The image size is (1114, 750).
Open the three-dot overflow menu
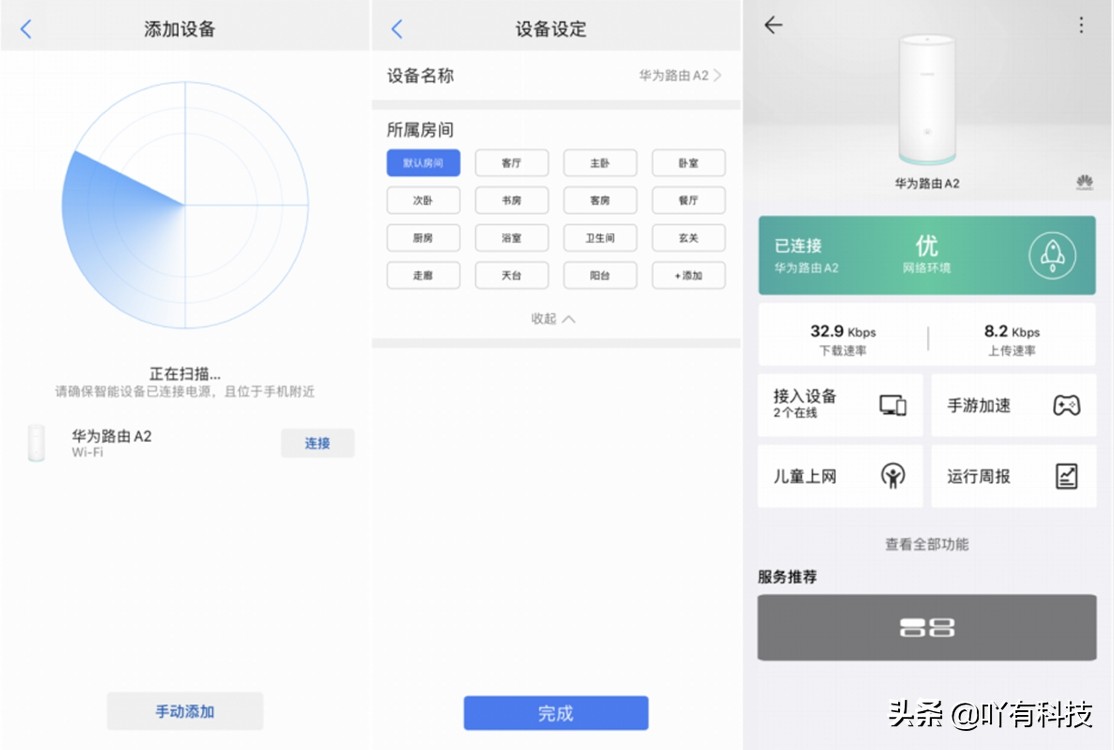[x=1083, y=26]
